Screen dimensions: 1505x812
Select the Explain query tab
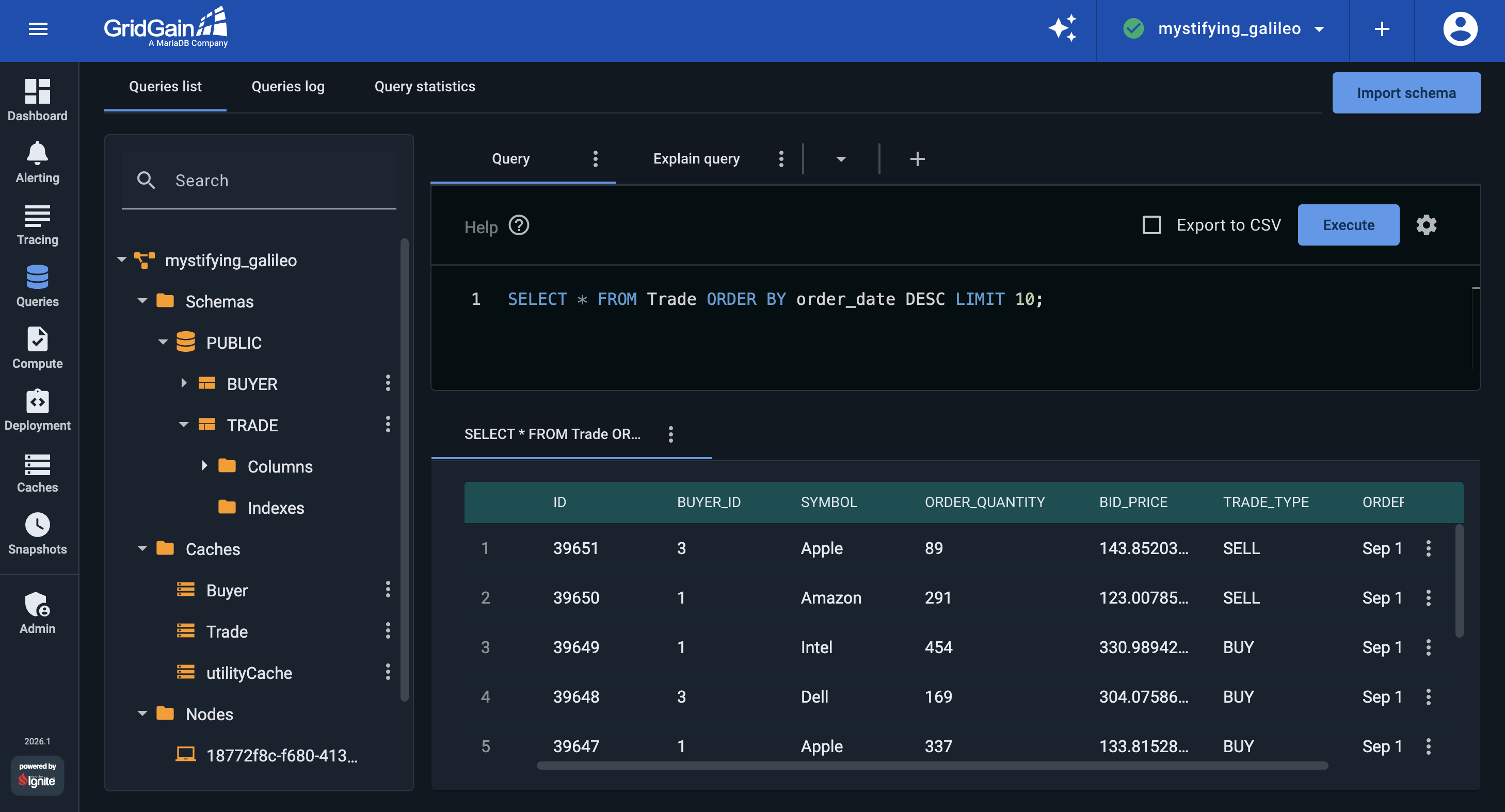point(696,158)
